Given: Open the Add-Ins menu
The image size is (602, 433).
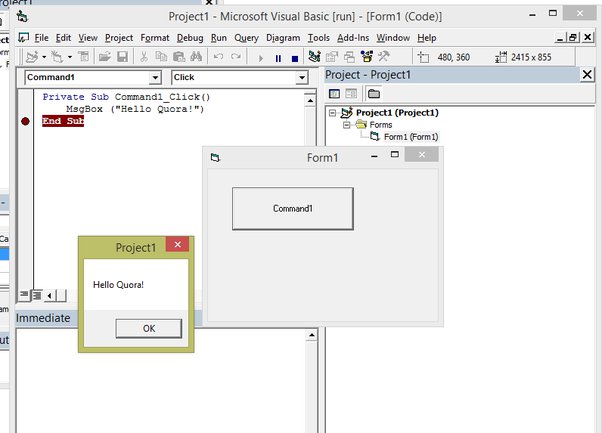Looking at the screenshot, I should coord(353,37).
